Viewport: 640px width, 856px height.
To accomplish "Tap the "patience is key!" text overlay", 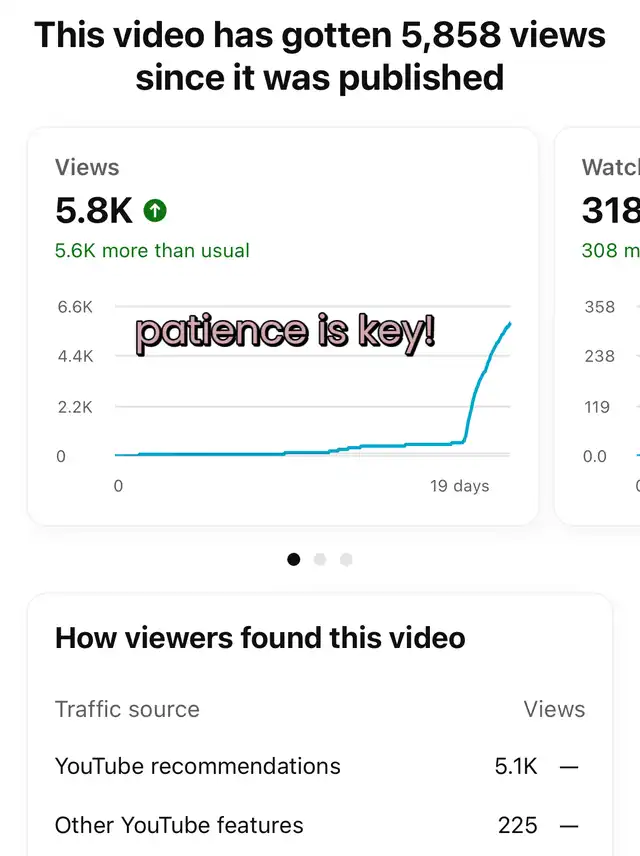I will (x=286, y=333).
